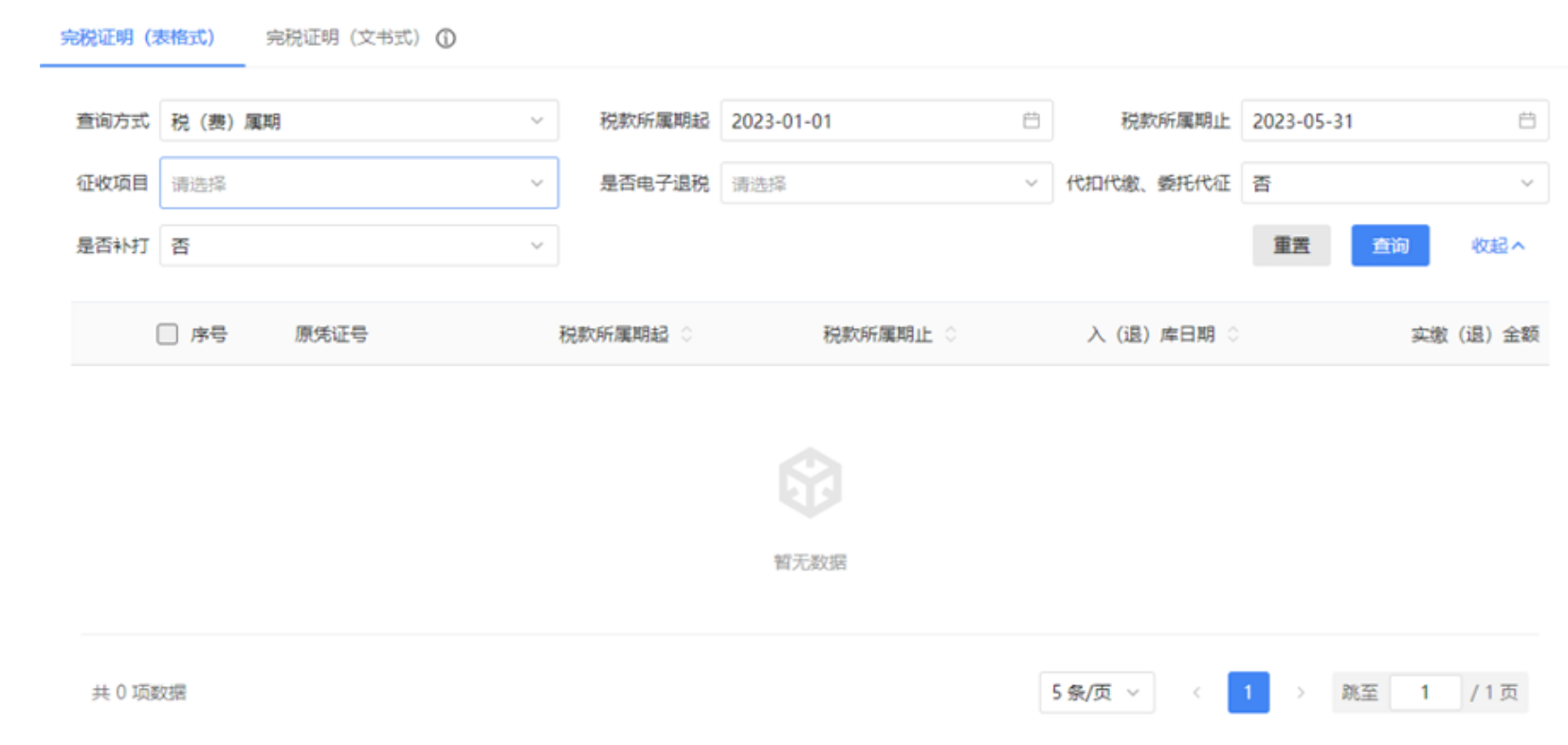Screen dimensions: 1568x745
Task: Click the 共 0 项数据 total text
Action: [x=138, y=693]
